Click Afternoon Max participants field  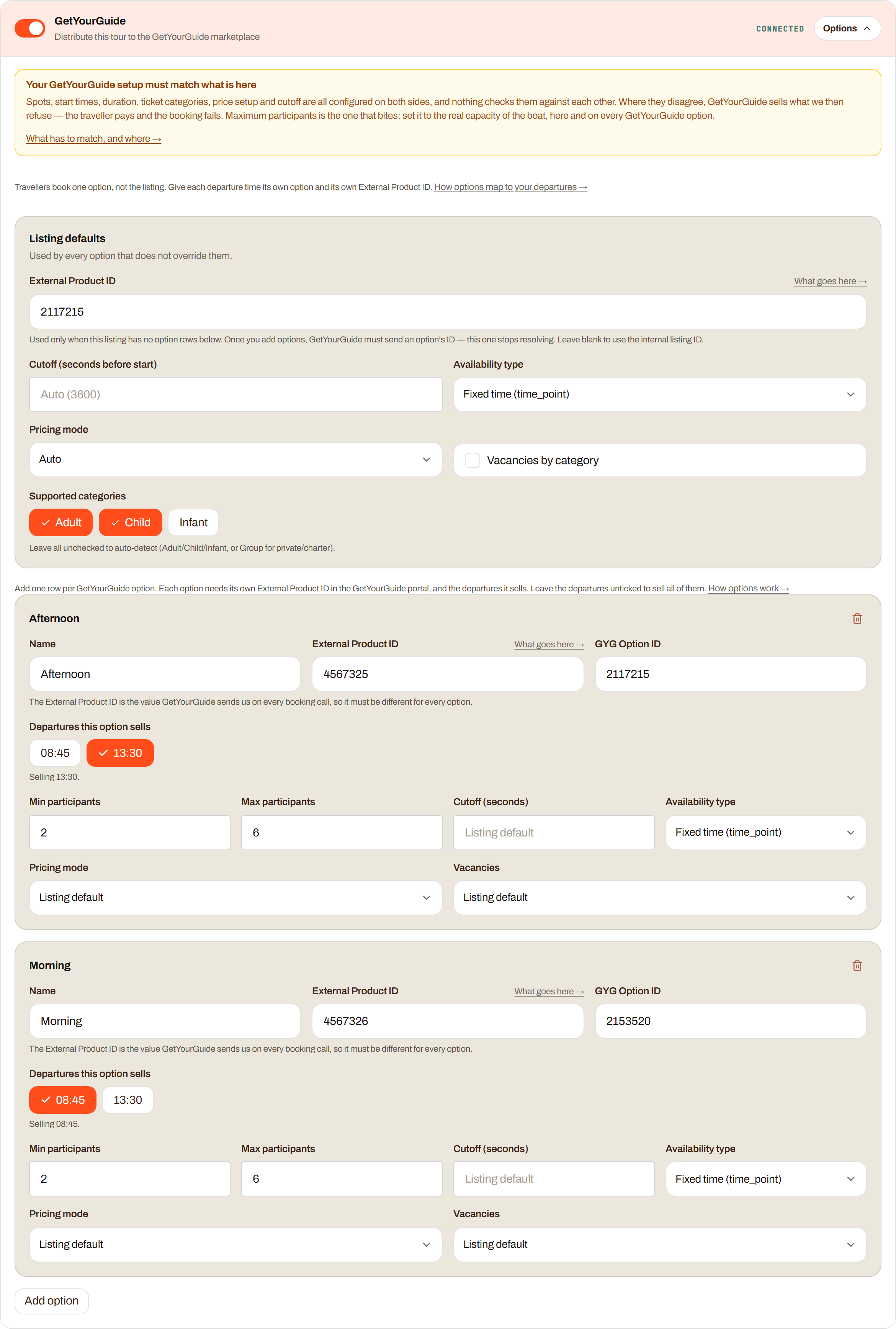(x=342, y=832)
